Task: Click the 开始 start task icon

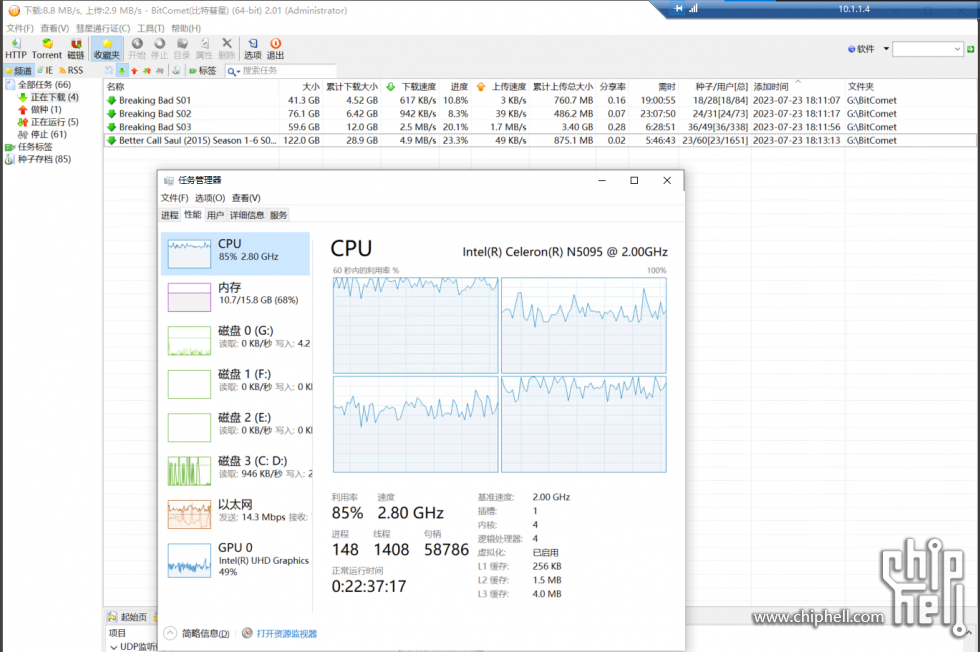Action: click(137, 48)
